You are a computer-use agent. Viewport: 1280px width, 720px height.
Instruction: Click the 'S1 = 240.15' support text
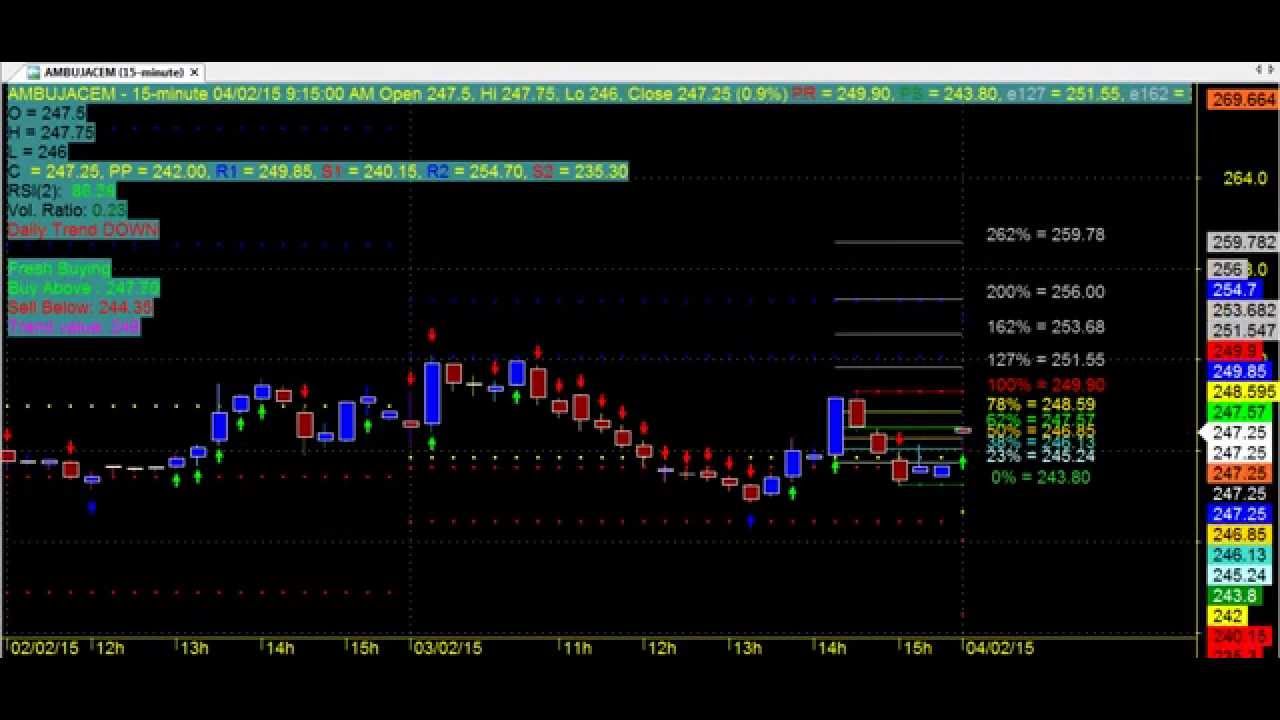[370, 171]
